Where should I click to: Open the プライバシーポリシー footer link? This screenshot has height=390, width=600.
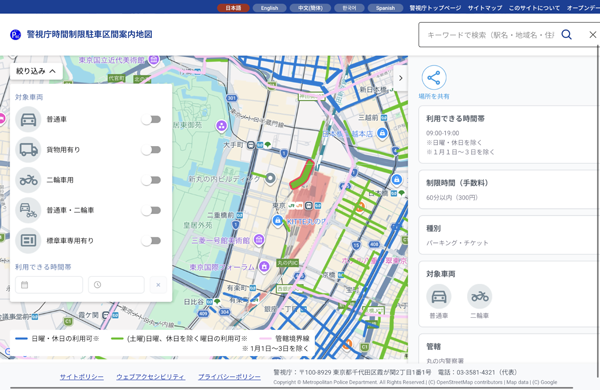(x=229, y=377)
